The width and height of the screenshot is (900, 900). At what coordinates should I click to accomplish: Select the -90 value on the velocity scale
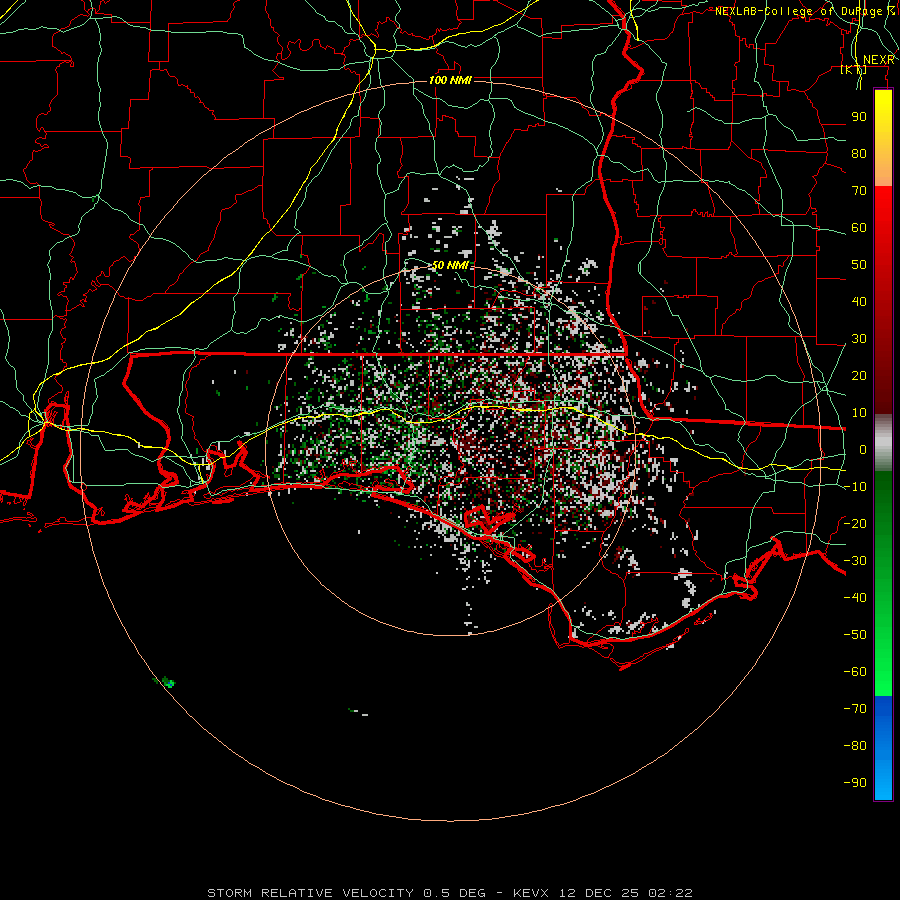(855, 782)
